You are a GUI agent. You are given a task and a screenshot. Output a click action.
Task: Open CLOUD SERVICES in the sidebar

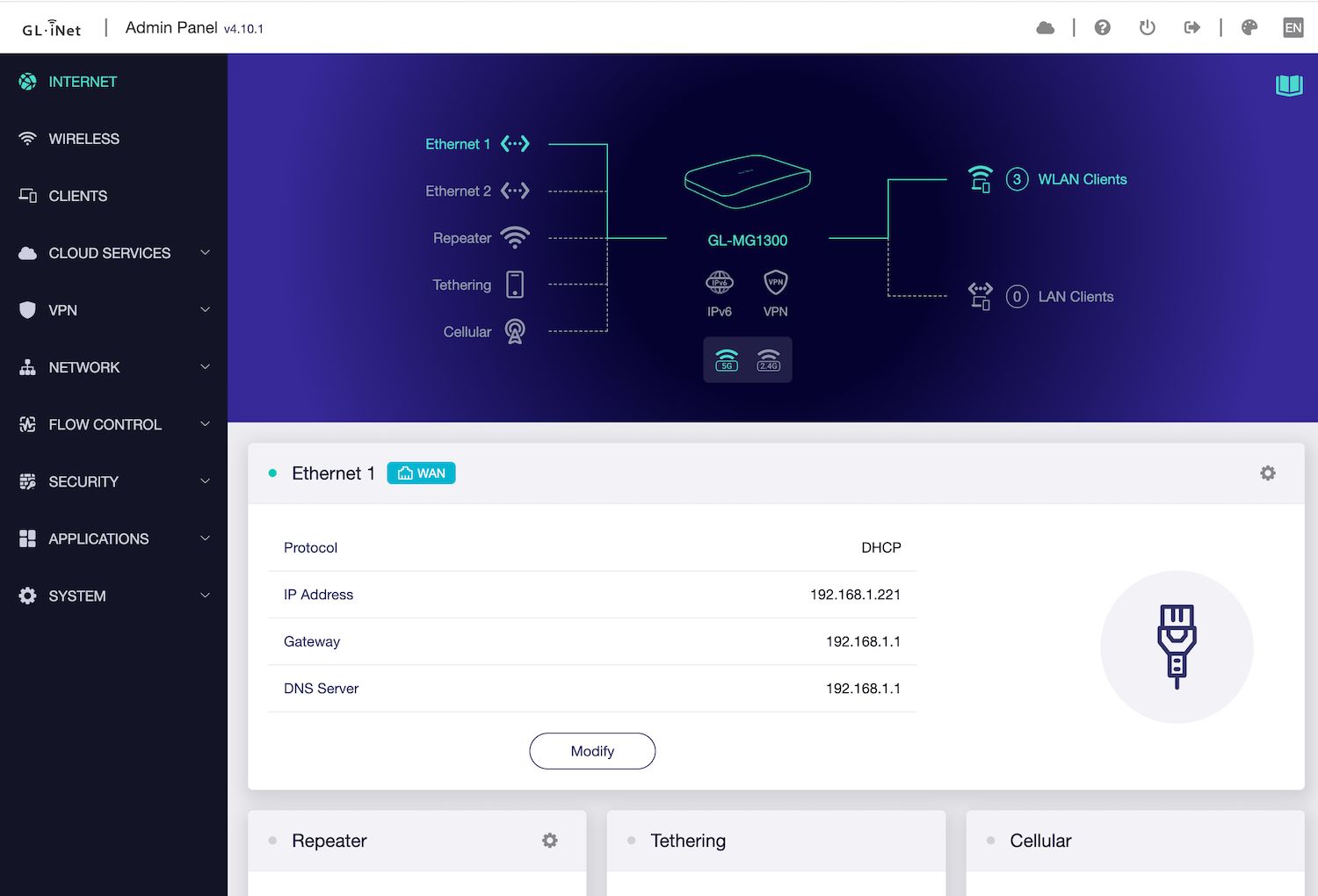(113, 253)
